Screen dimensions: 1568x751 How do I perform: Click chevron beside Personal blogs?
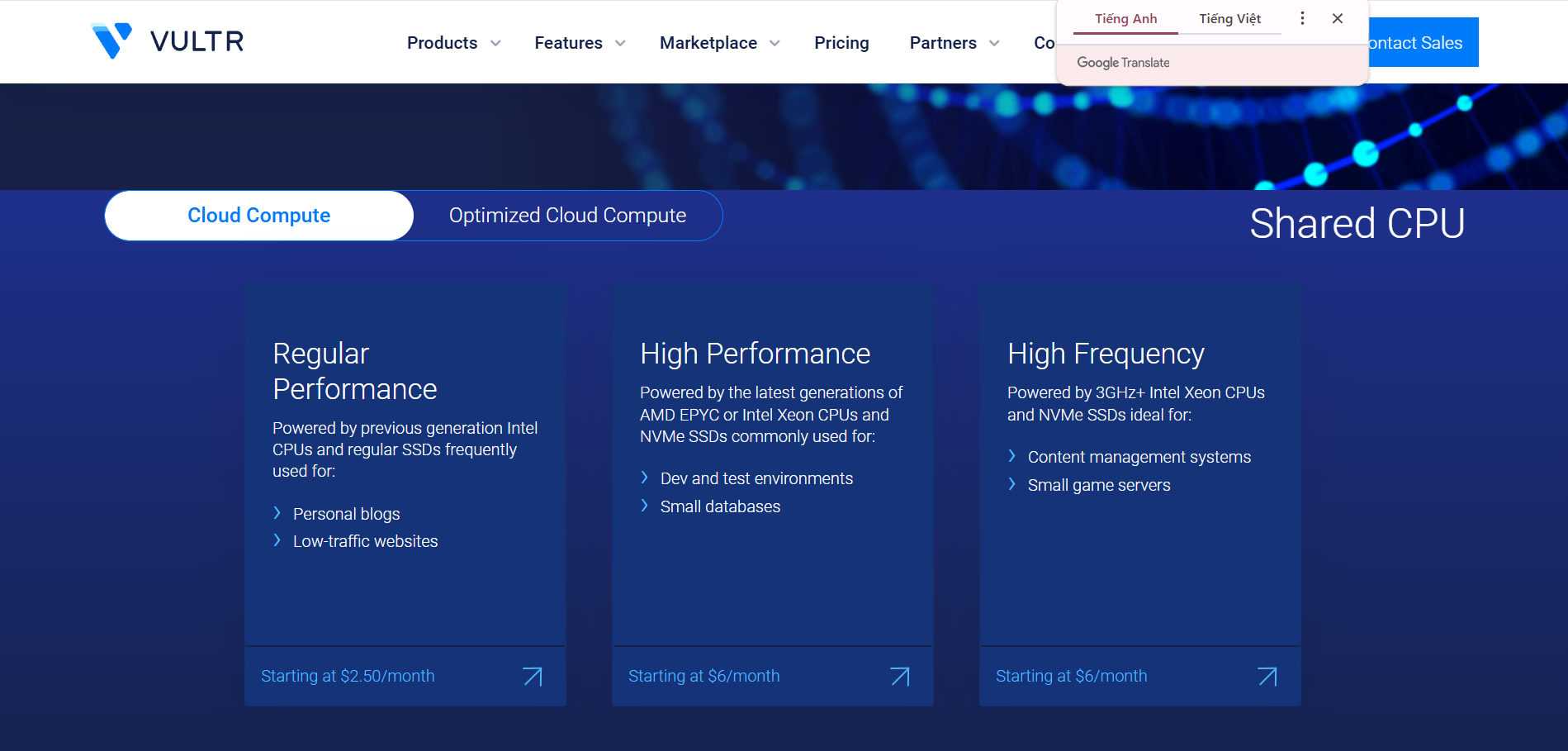coord(277,514)
